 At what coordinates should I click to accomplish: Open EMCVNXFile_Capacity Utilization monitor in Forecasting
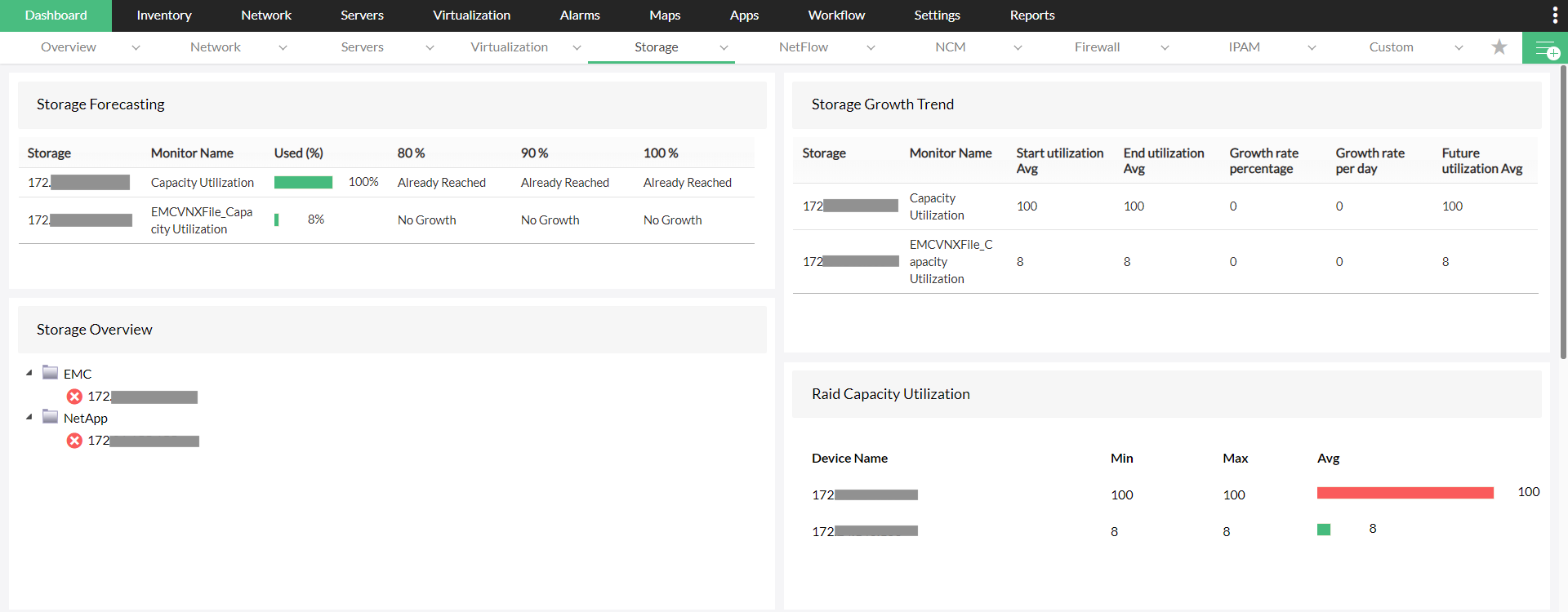[x=201, y=220]
